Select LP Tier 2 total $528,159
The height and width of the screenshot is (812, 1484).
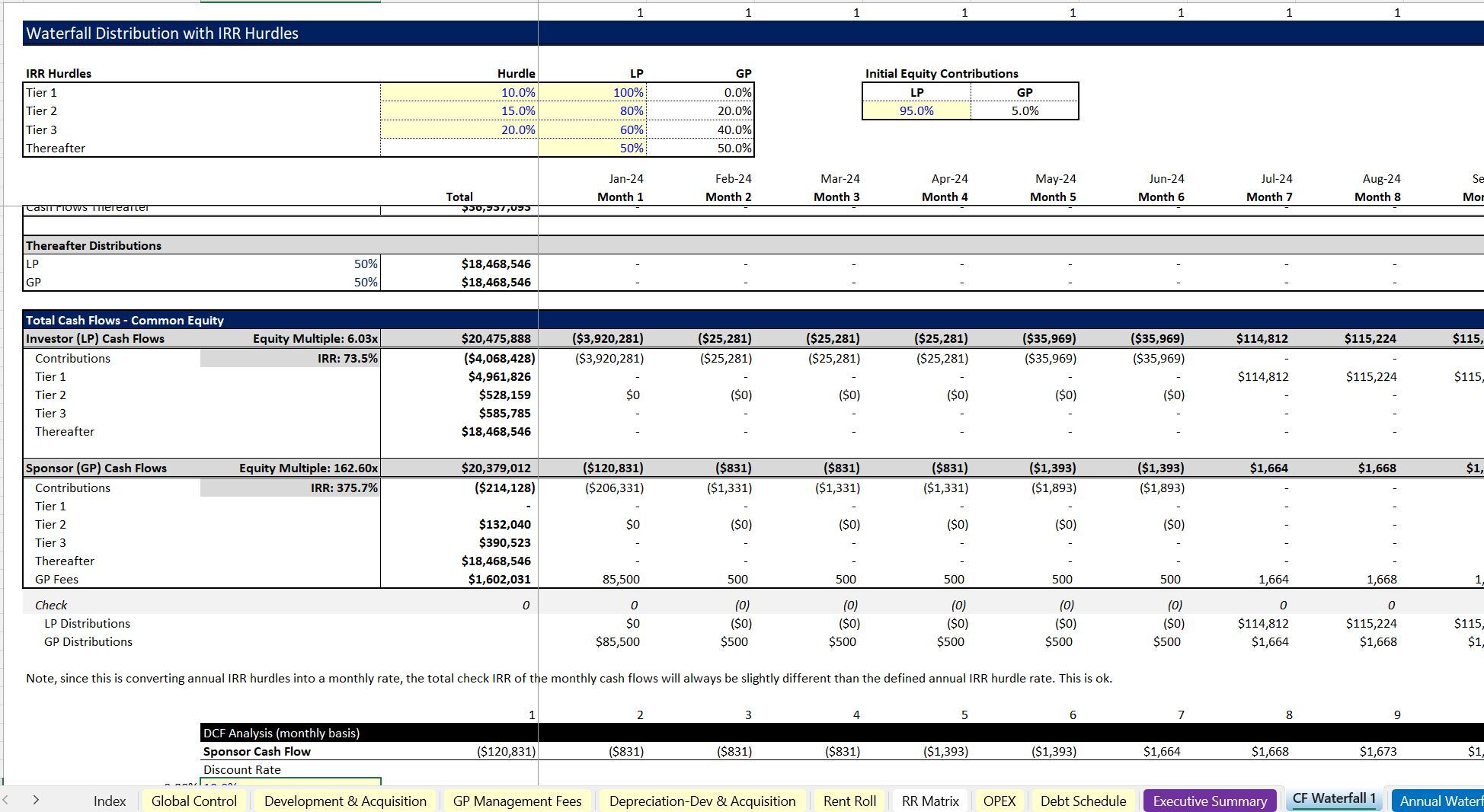coord(505,395)
